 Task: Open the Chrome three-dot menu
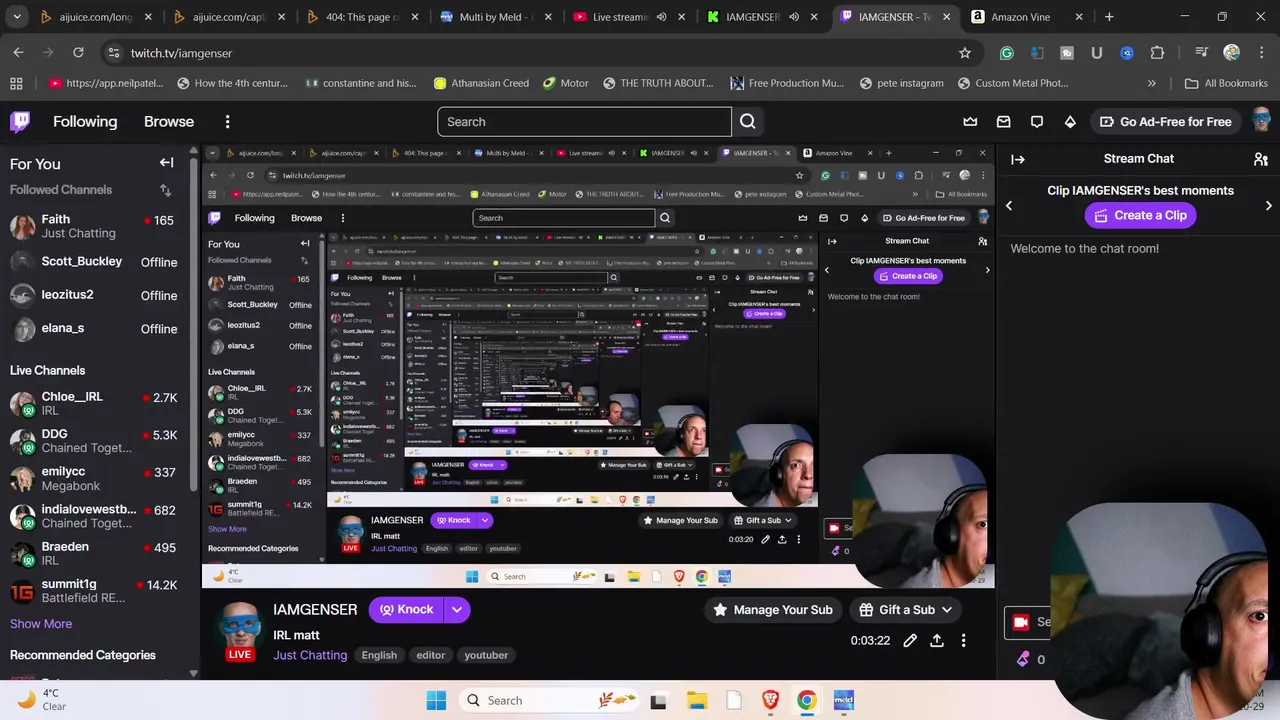pos(1261,53)
